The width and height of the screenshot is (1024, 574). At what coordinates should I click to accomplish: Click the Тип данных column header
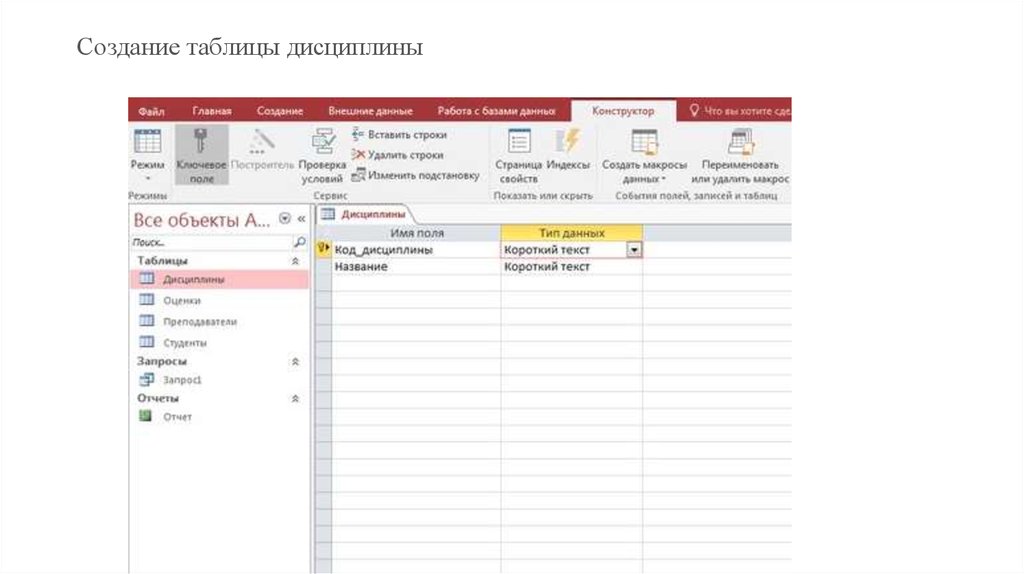click(x=571, y=232)
